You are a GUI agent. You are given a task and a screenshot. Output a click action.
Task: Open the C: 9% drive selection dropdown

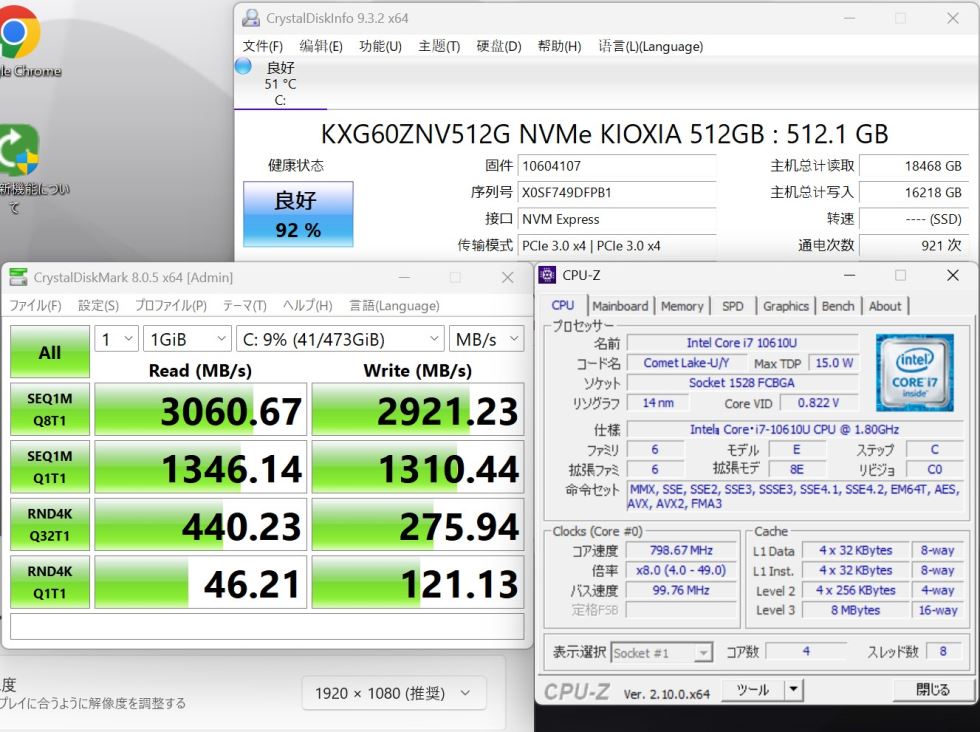click(x=340, y=339)
